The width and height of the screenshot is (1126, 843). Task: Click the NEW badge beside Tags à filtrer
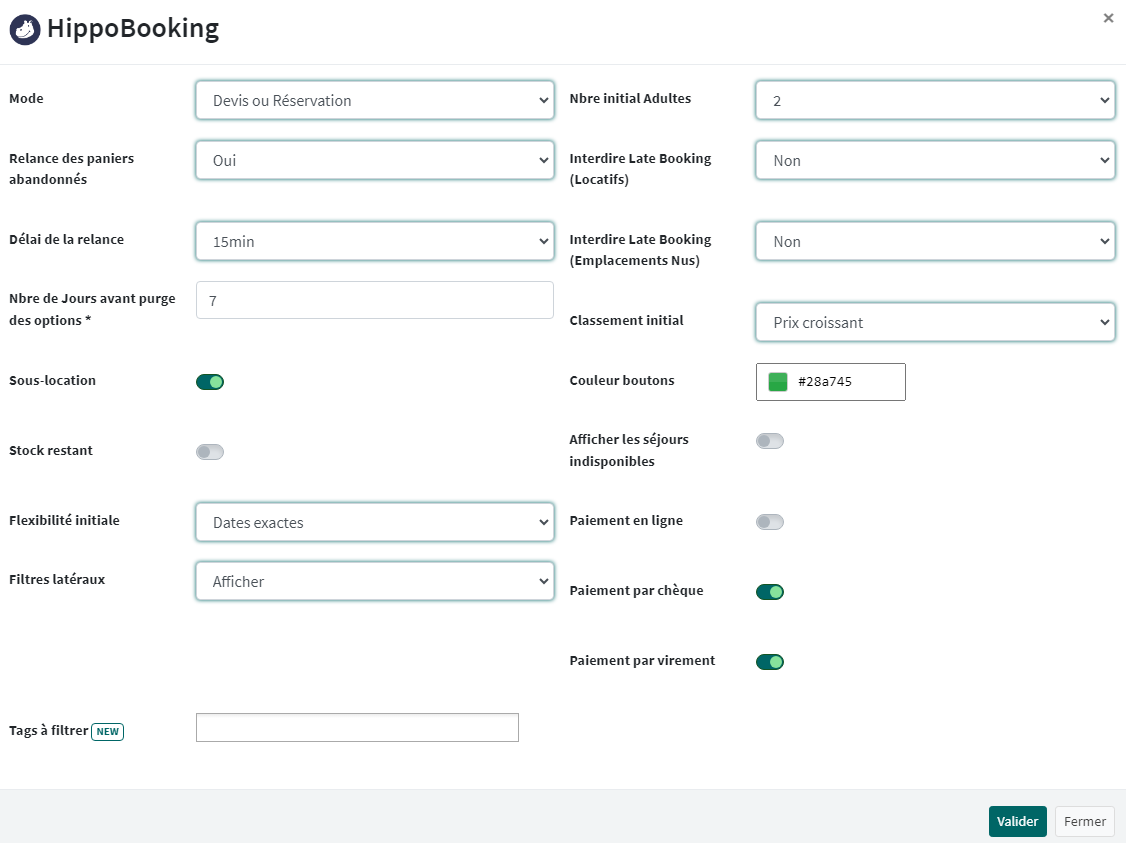point(107,732)
